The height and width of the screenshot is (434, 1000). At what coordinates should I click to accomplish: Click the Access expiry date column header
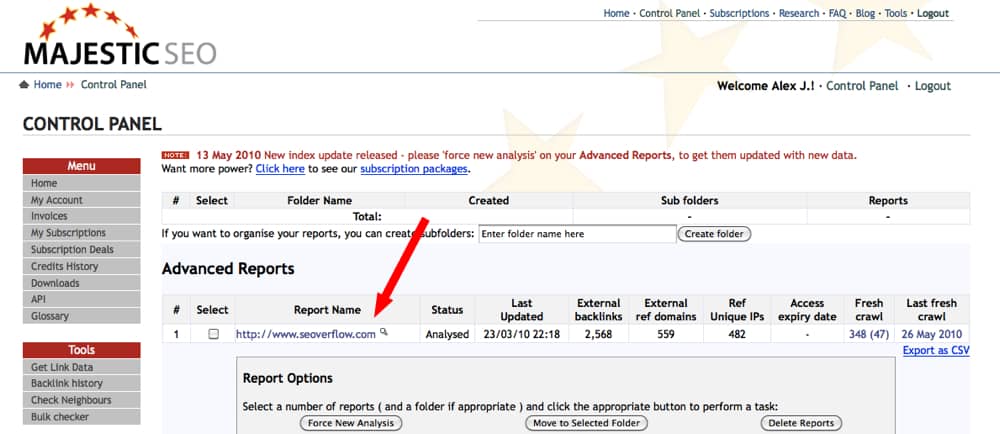click(x=807, y=310)
